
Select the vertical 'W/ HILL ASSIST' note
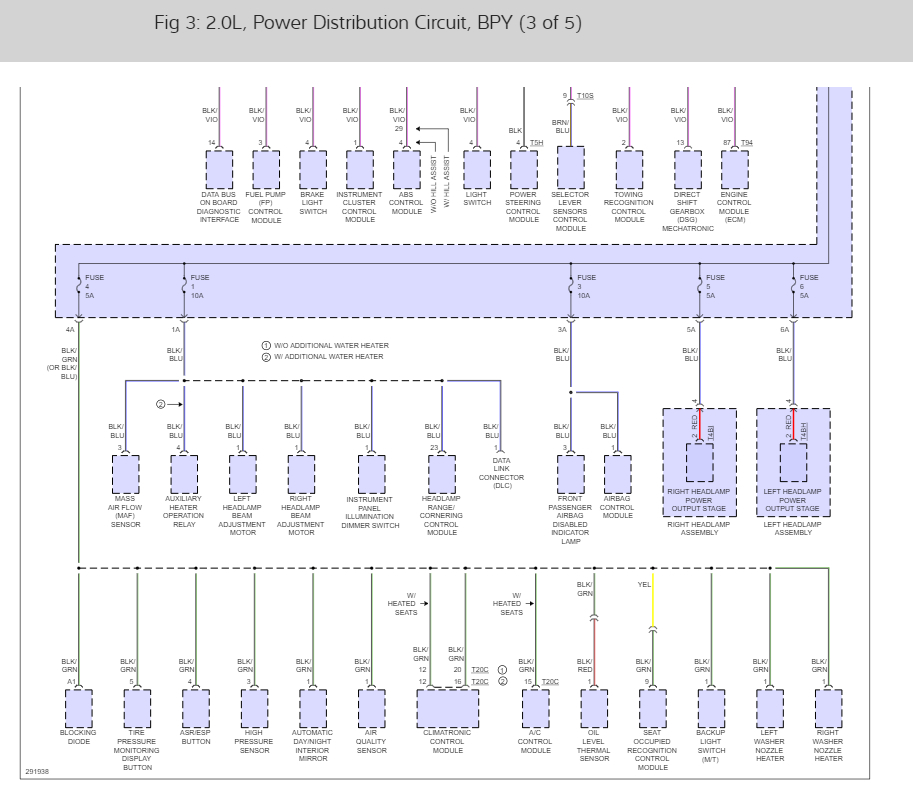(x=447, y=181)
